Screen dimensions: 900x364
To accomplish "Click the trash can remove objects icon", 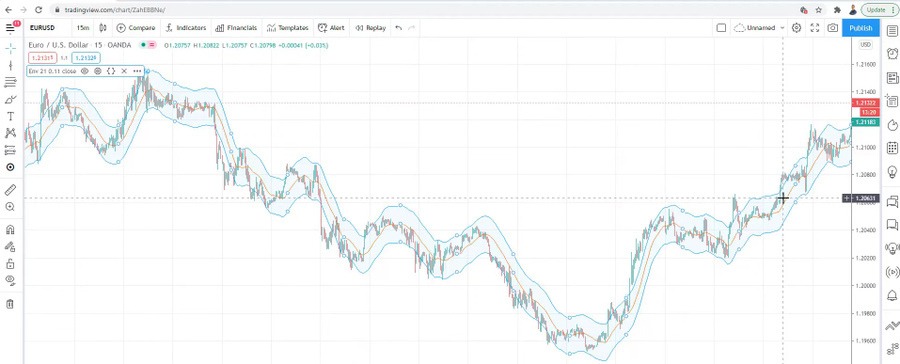I will coord(10,304).
